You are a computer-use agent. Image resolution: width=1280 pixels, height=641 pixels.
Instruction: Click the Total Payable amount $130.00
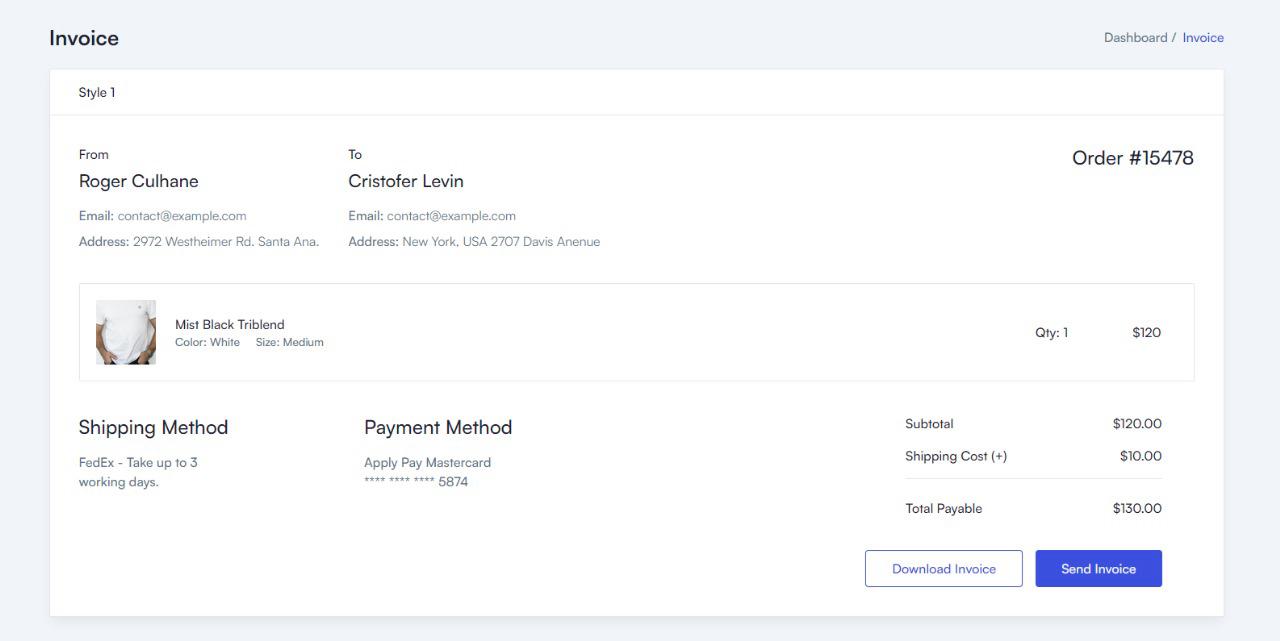(x=1137, y=509)
